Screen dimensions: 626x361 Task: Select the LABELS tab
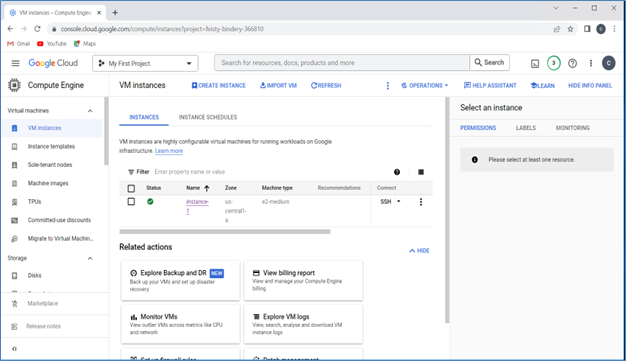pos(526,128)
